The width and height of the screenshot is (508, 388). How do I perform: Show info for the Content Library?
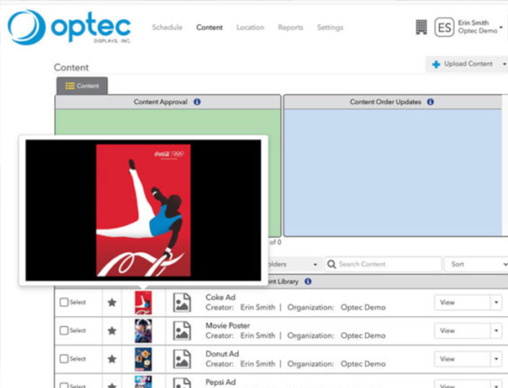pyautogui.click(x=308, y=281)
